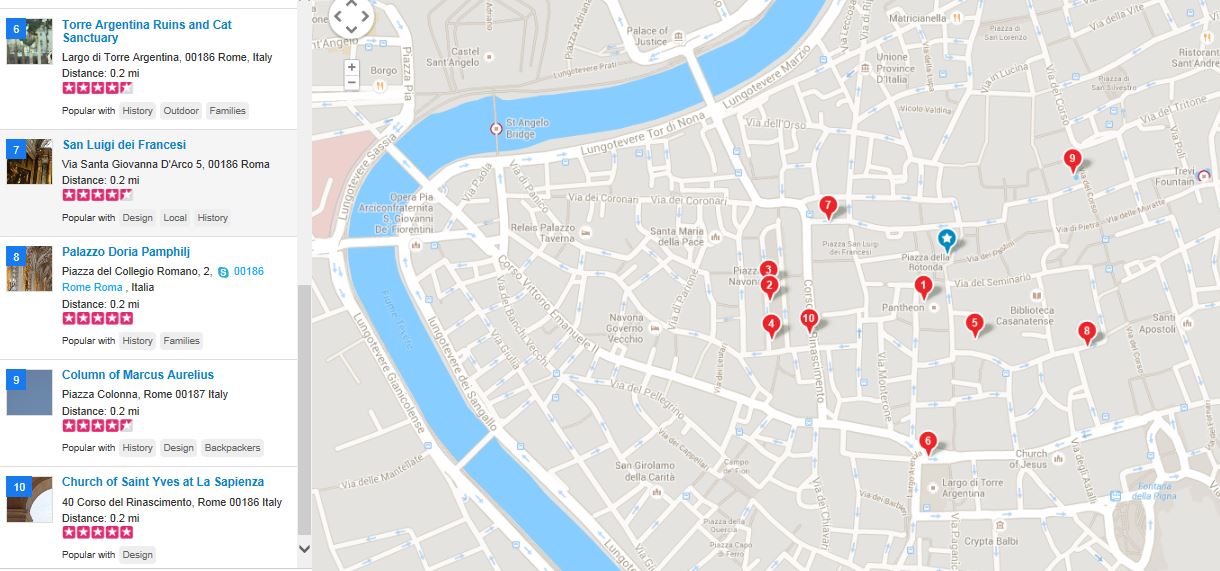
Task: Click the Skype call icon beside 00186
Action: pos(223,271)
